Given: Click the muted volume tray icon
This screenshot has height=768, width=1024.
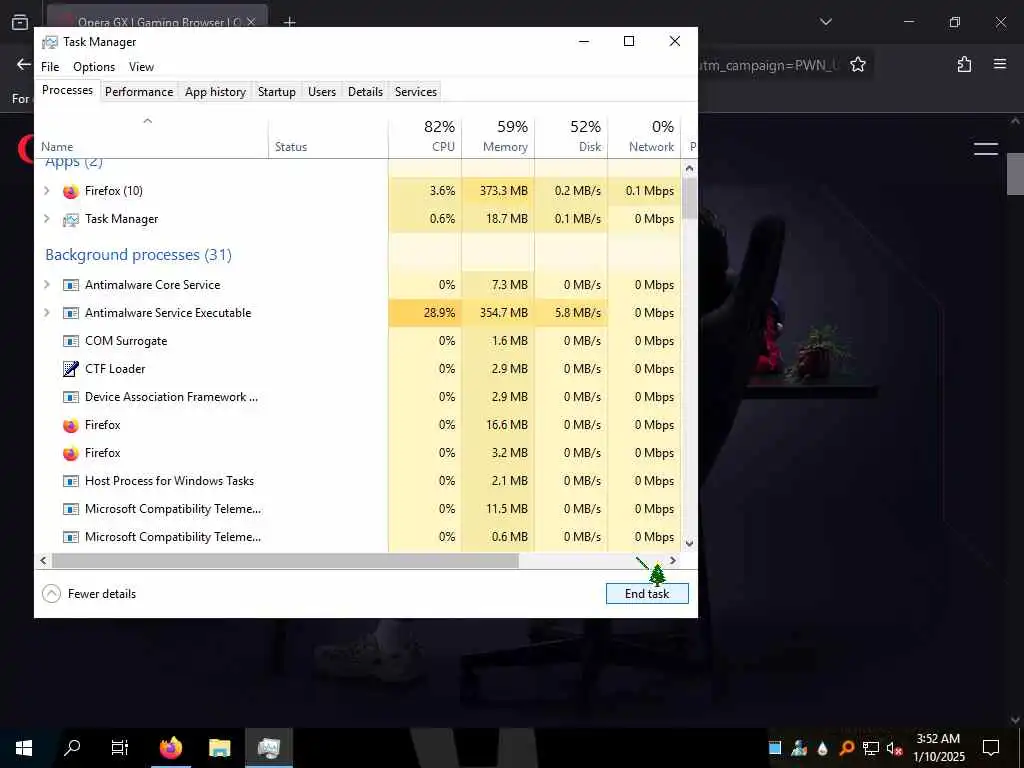Looking at the screenshot, I should [895, 748].
